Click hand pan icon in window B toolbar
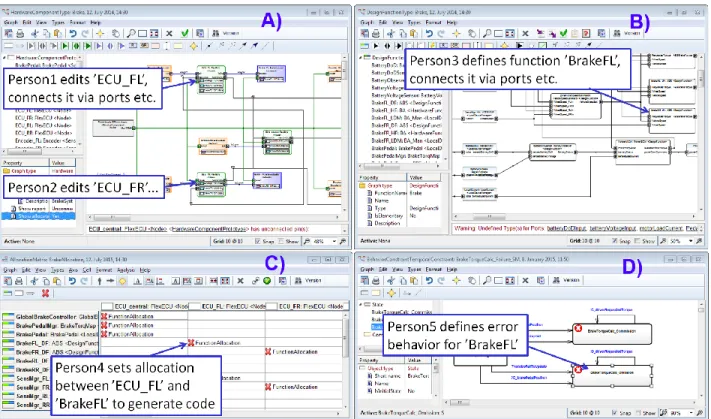Viewport: 711px width, 419px height. pos(472,33)
